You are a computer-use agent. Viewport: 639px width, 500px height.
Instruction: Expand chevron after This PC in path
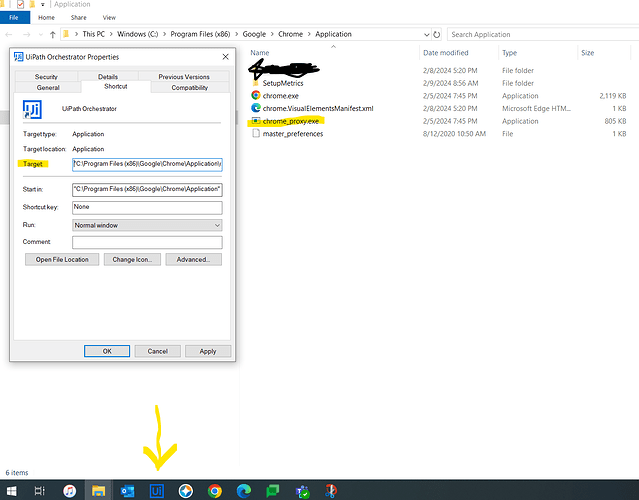pos(111,34)
